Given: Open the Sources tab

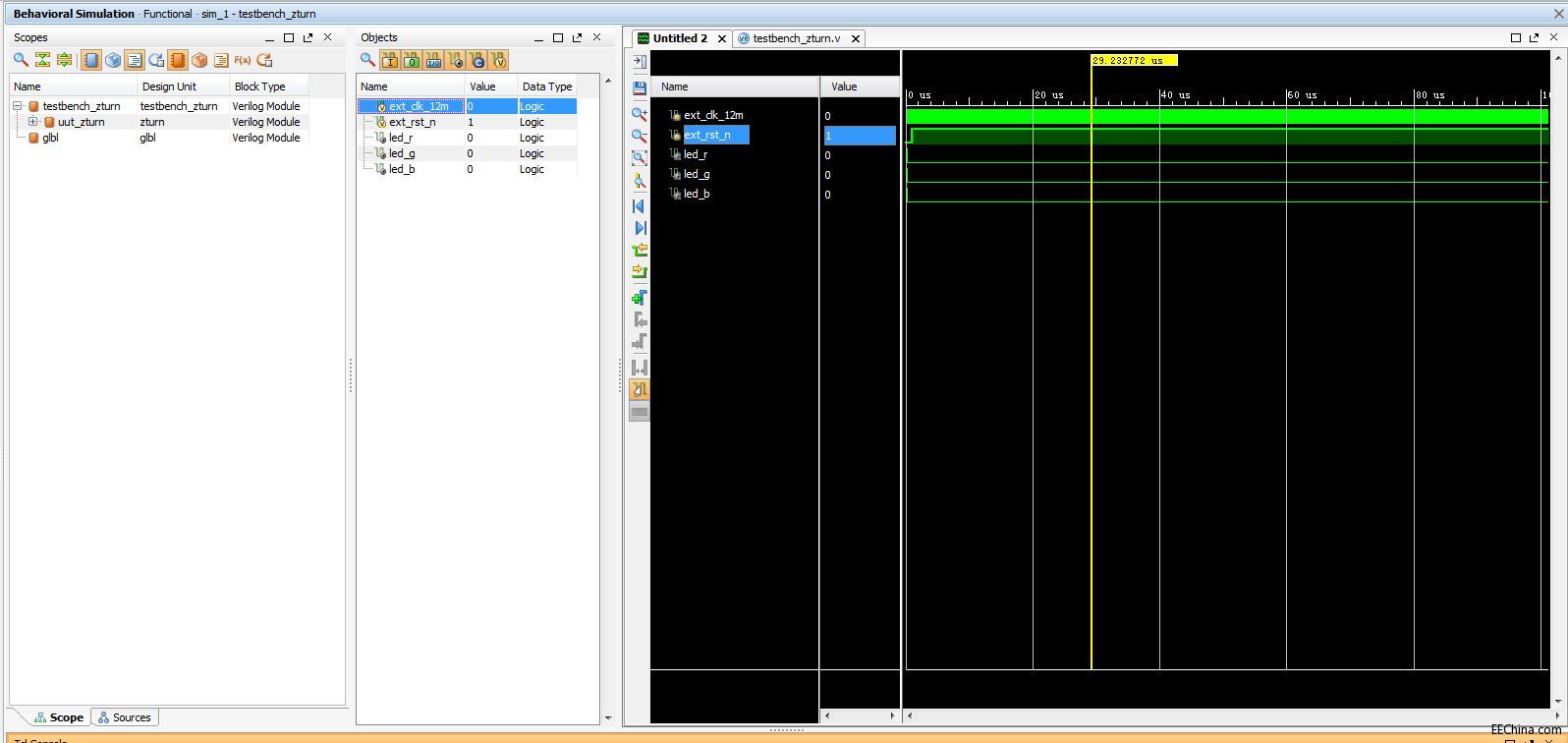Looking at the screenshot, I should click(125, 717).
